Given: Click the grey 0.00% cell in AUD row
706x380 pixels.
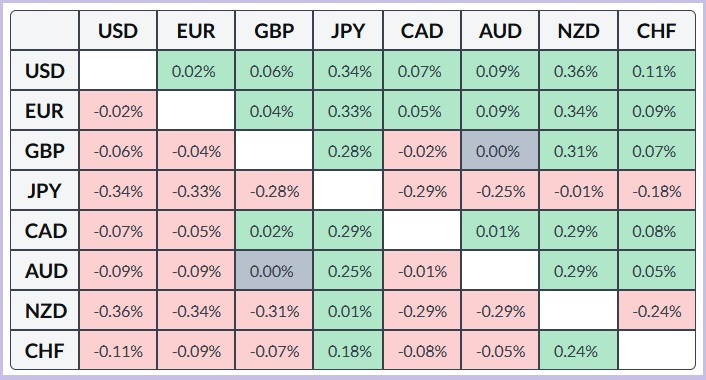Looking at the screenshot, I should click(274, 271).
